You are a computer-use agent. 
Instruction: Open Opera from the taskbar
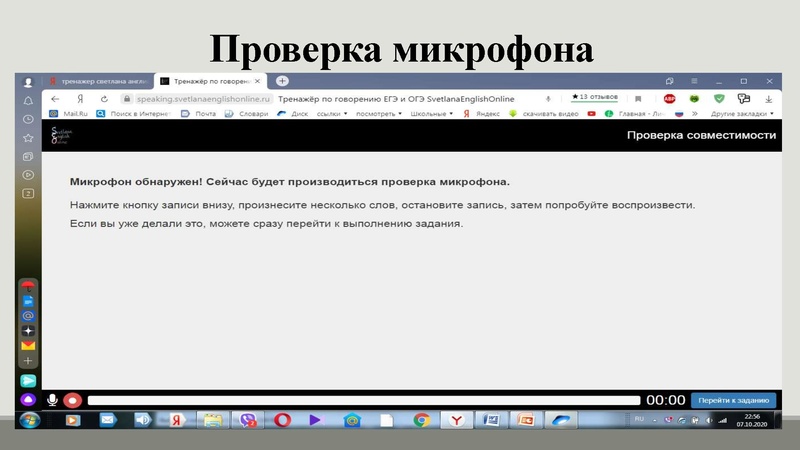coord(282,420)
